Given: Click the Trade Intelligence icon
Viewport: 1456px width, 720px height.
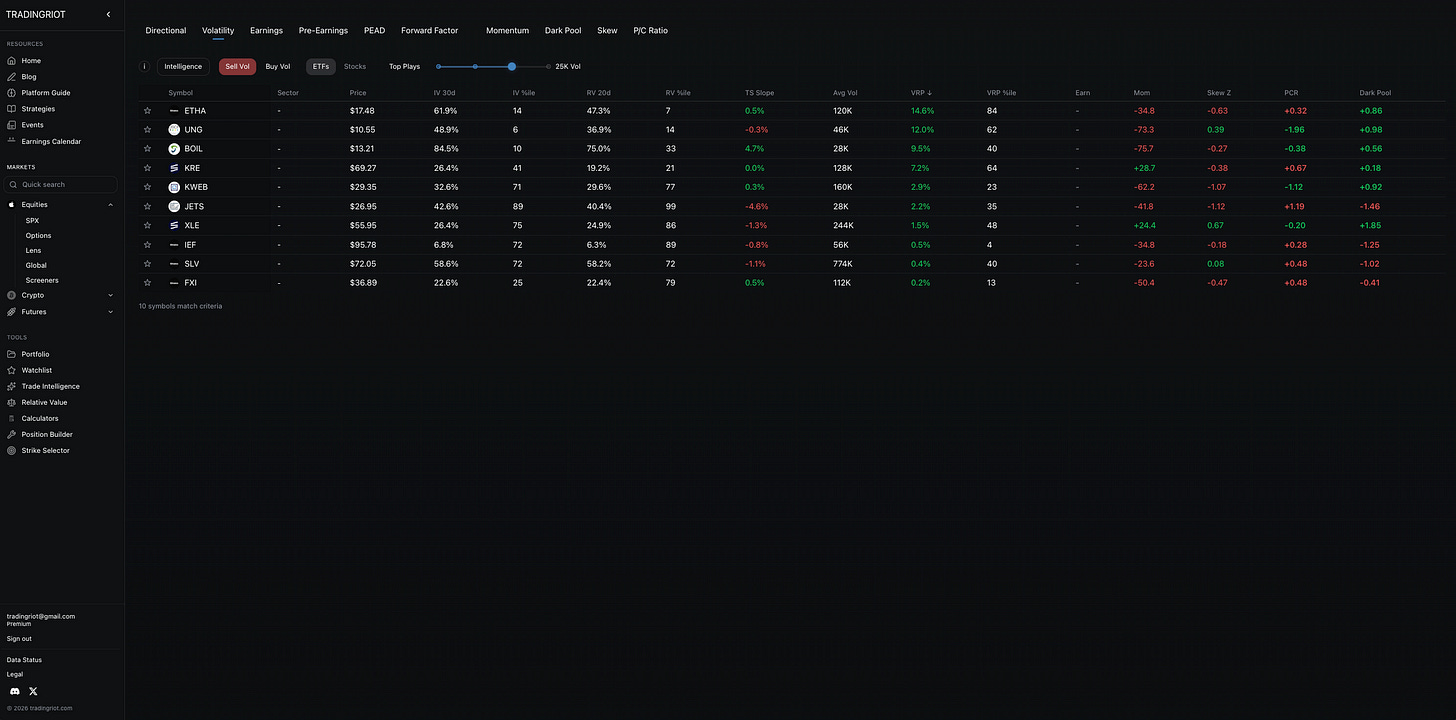Looking at the screenshot, I should click(12, 386).
